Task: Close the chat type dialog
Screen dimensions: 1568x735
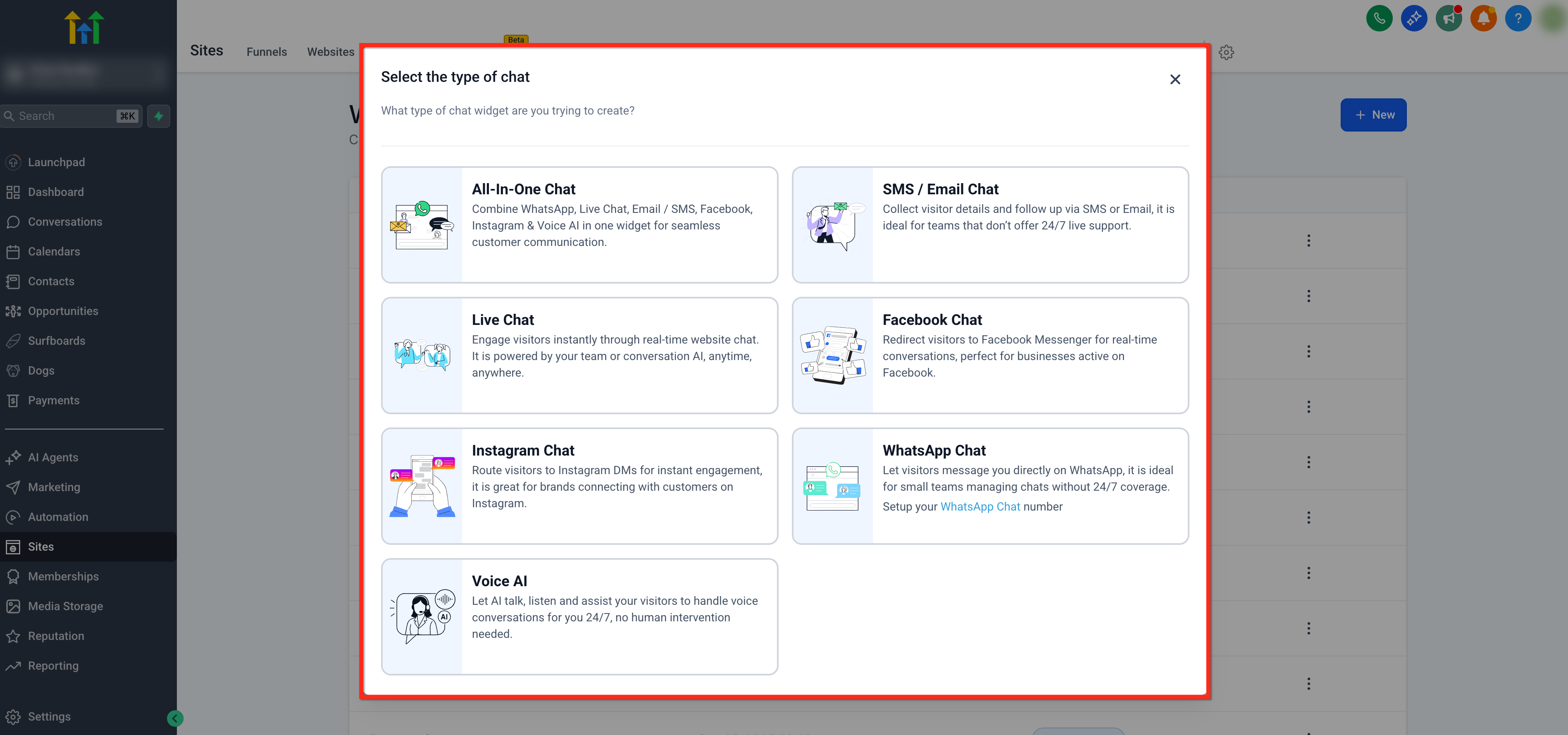Action: 1175,80
